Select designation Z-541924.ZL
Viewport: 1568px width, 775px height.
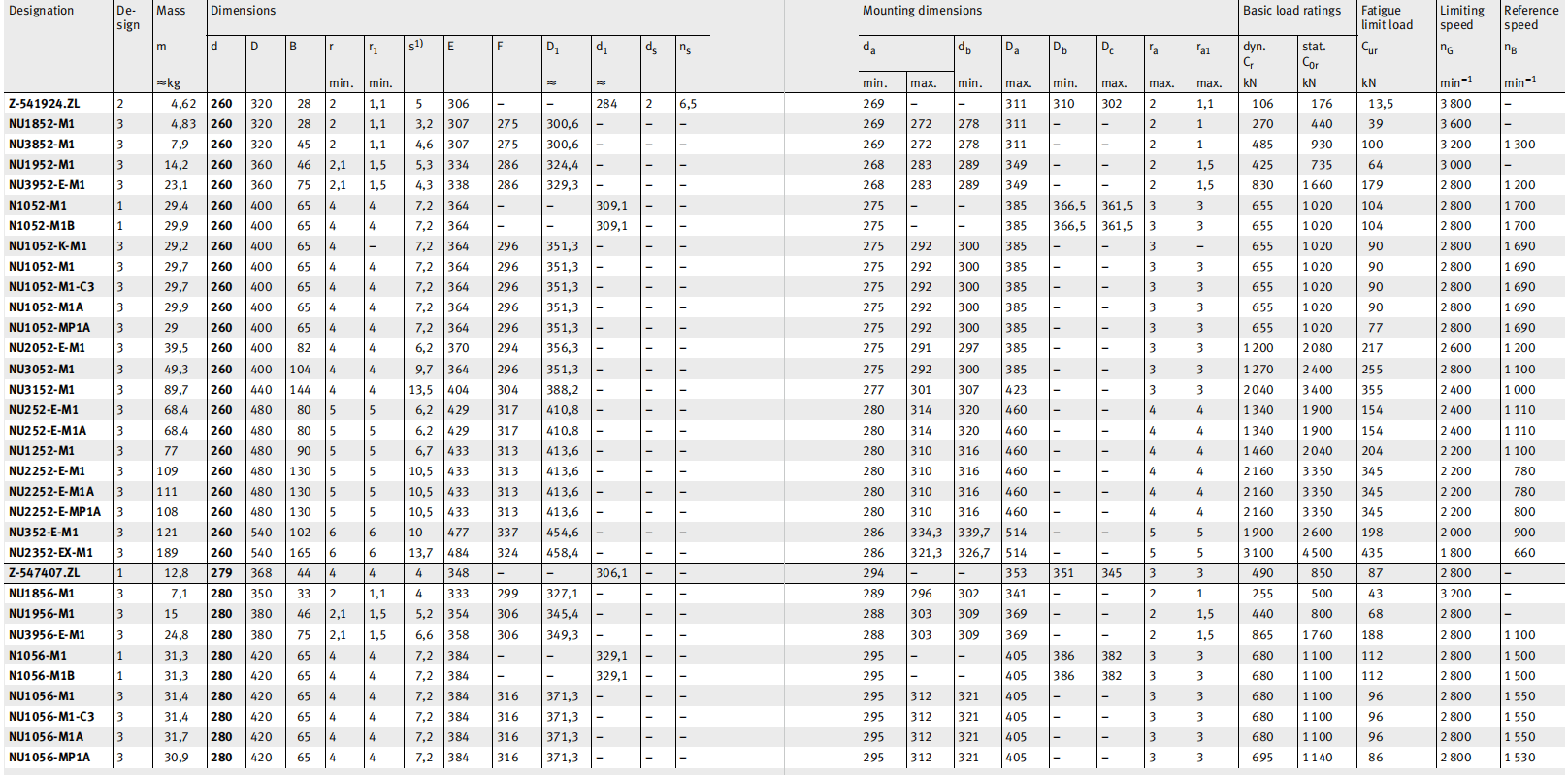point(45,104)
